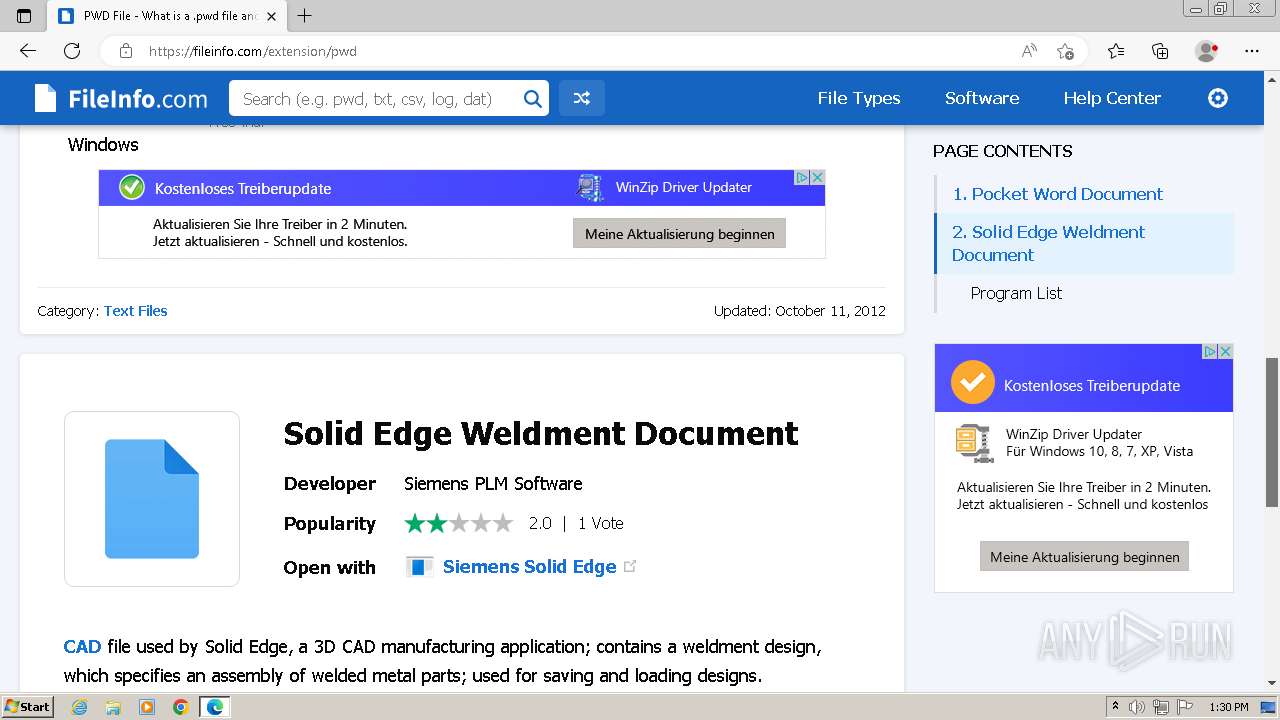Click the FileInfo.com logo
Screen dimensions: 1280x720
pyautogui.click(x=121, y=98)
